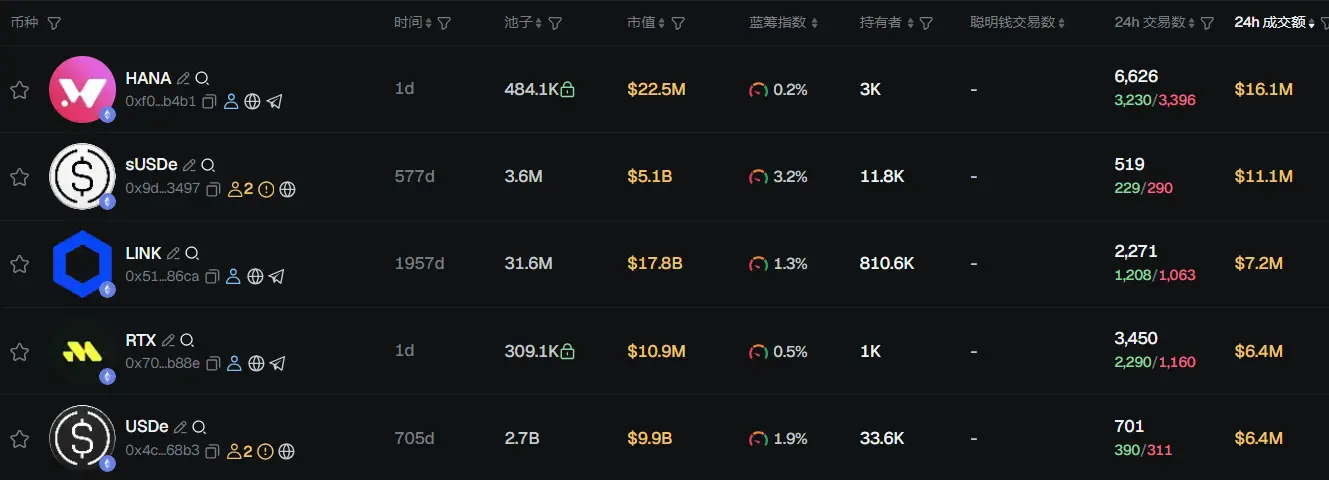Image resolution: width=1329 pixels, height=480 pixels.
Task: Copy the HANA contract address
Action: (x=210, y=102)
